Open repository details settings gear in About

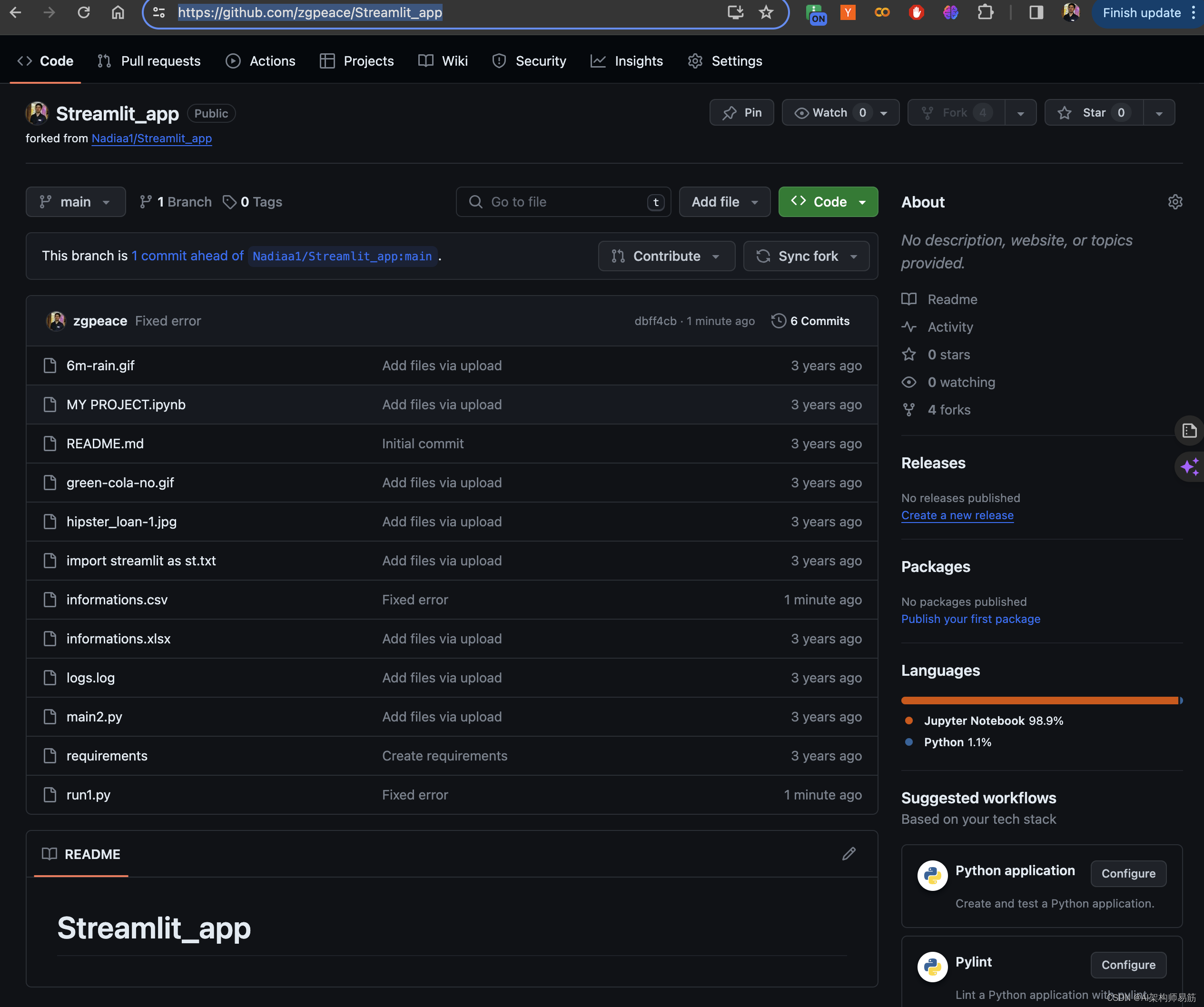pos(1175,202)
